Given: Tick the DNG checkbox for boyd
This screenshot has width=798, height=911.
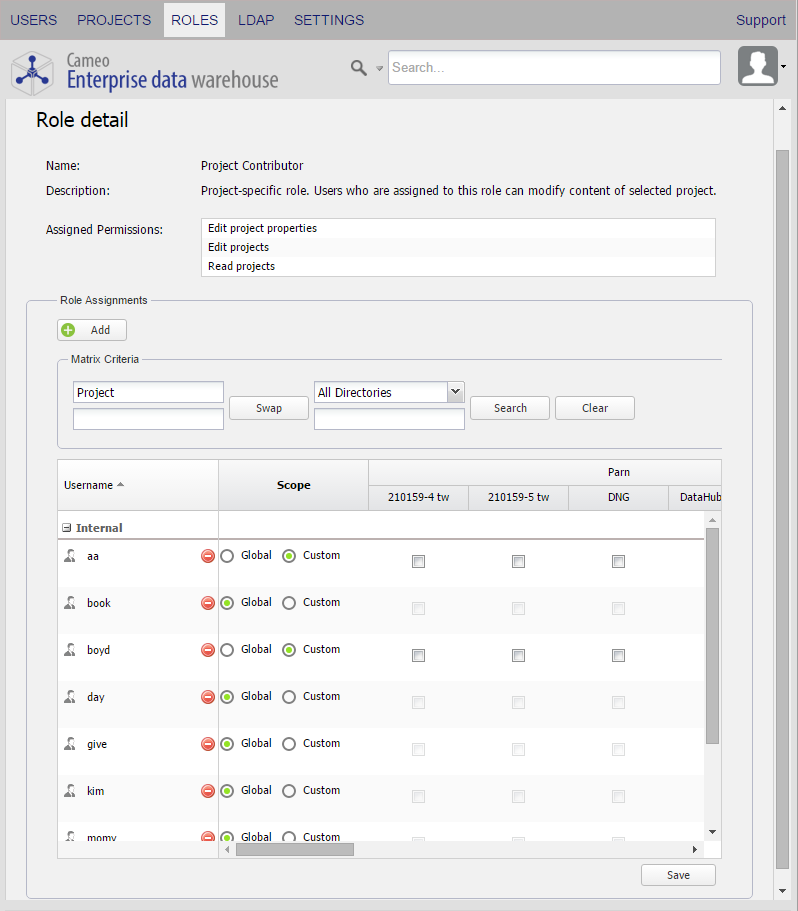Looking at the screenshot, I should point(618,656).
